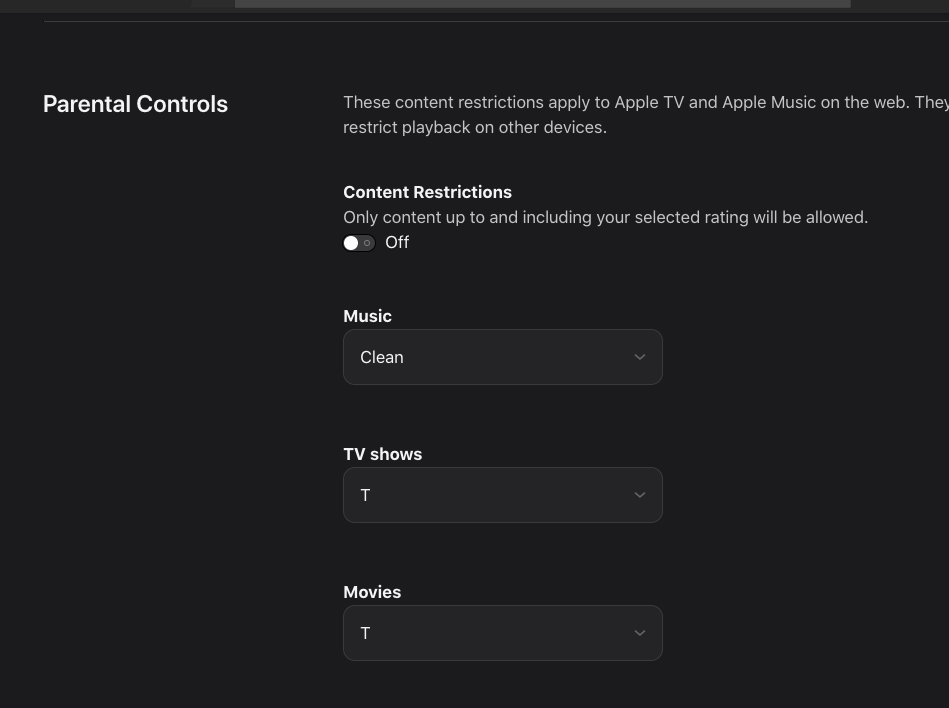Click the chevron arrow in TV shows dropdown
Screen dimensions: 949x708
tap(640, 495)
